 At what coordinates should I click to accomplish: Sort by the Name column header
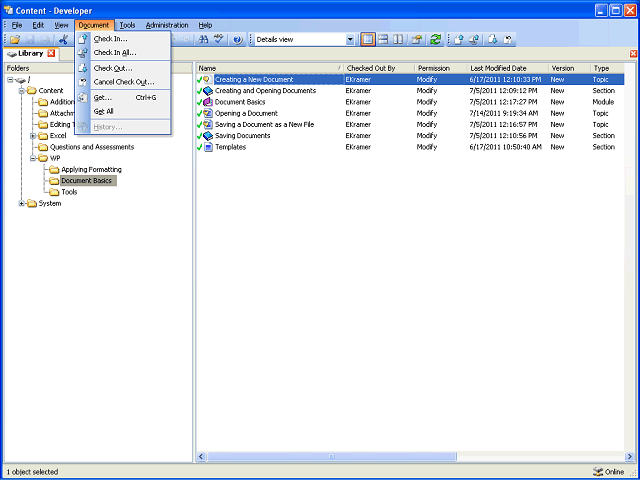tap(269, 68)
